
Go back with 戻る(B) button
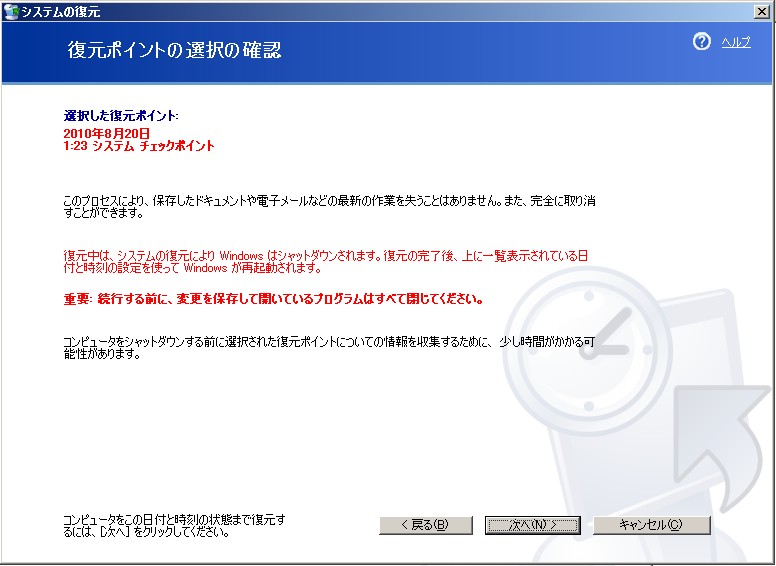click(426, 525)
